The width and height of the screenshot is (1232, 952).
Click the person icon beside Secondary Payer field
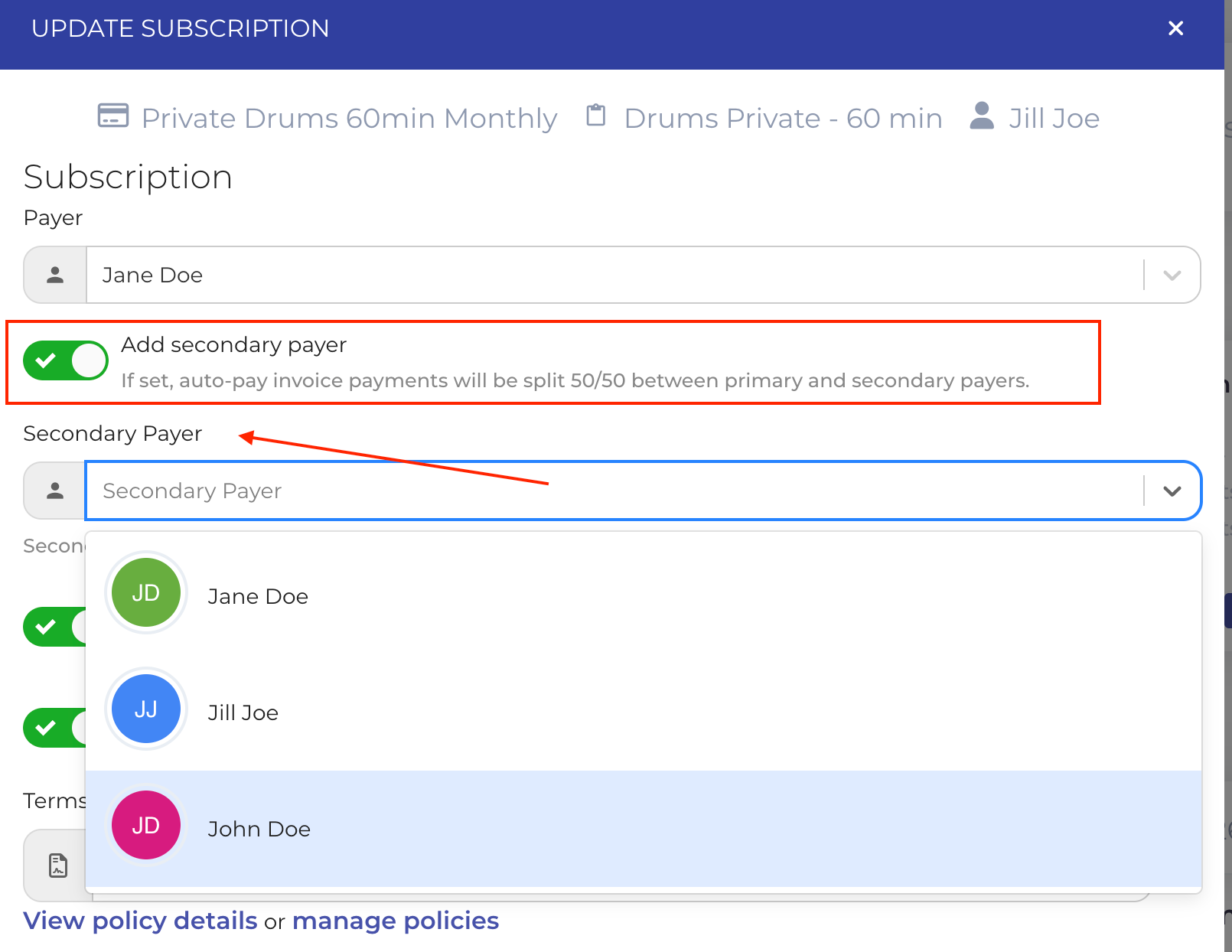(55, 491)
